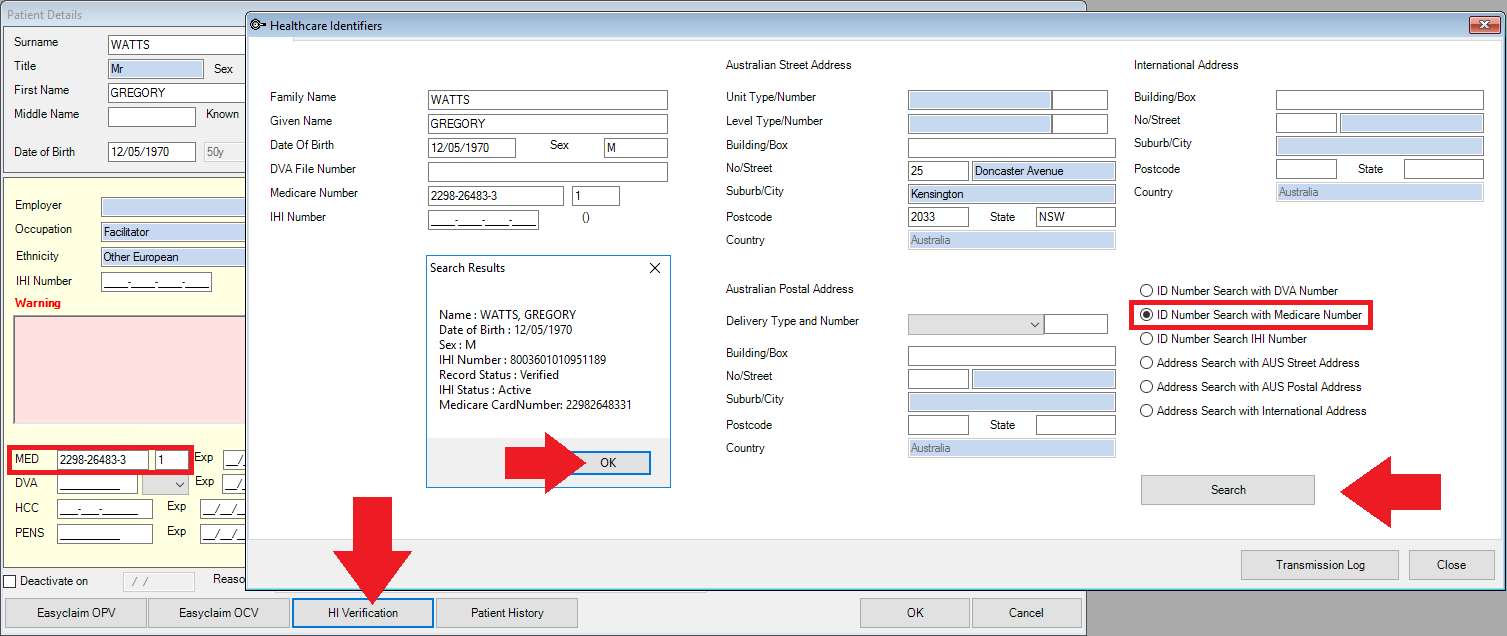Viewport: 1507px width, 636px height.
Task: Click the Close button in Healthcare Identifiers
Action: (1451, 565)
